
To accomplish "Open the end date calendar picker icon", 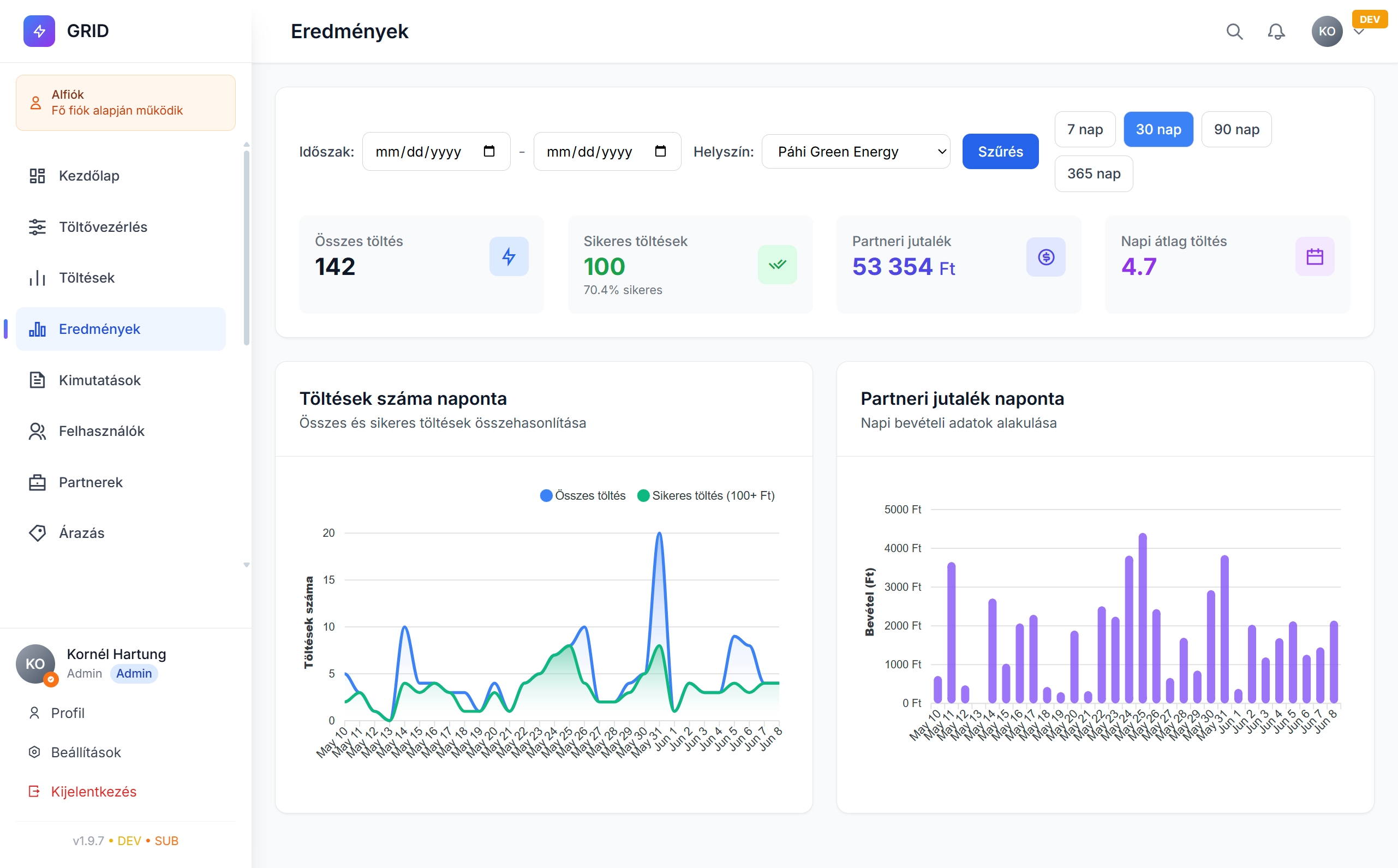I will click(660, 151).
